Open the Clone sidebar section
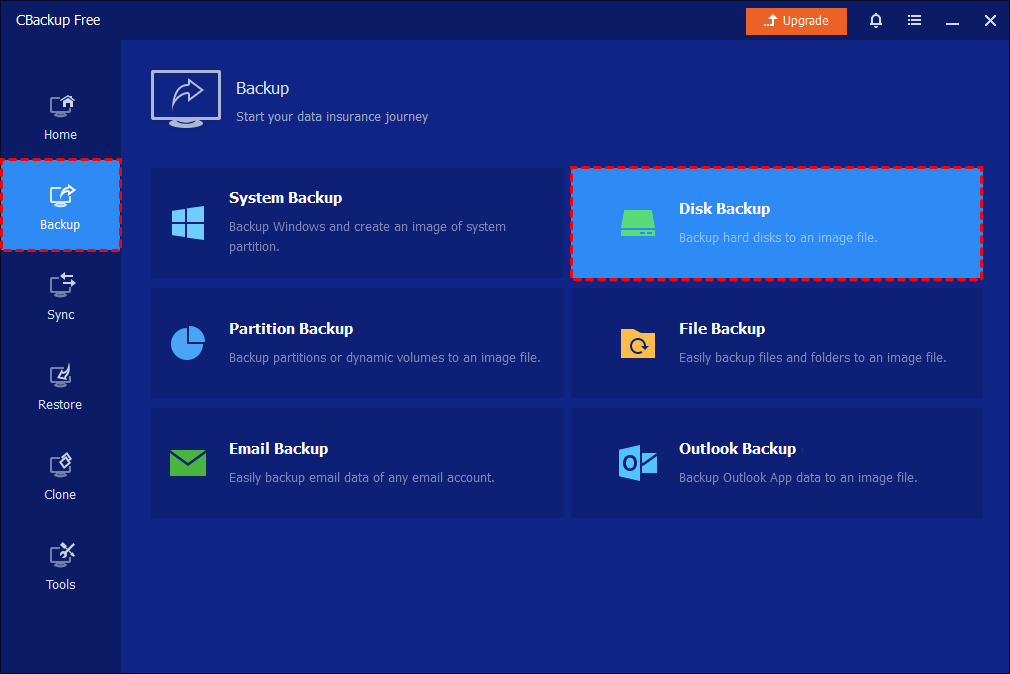This screenshot has width=1010, height=674. [x=60, y=477]
